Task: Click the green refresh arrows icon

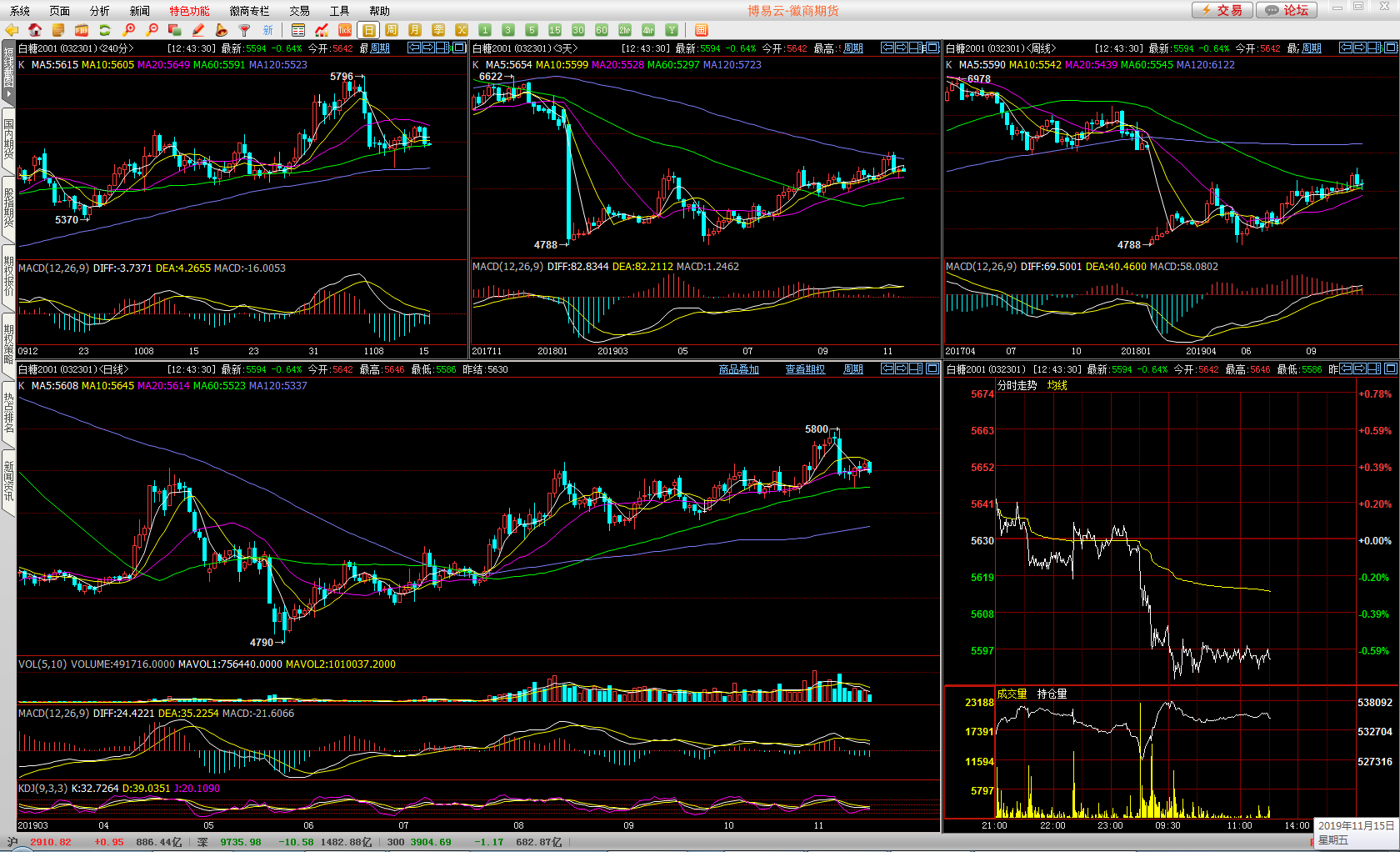Action: (105, 30)
